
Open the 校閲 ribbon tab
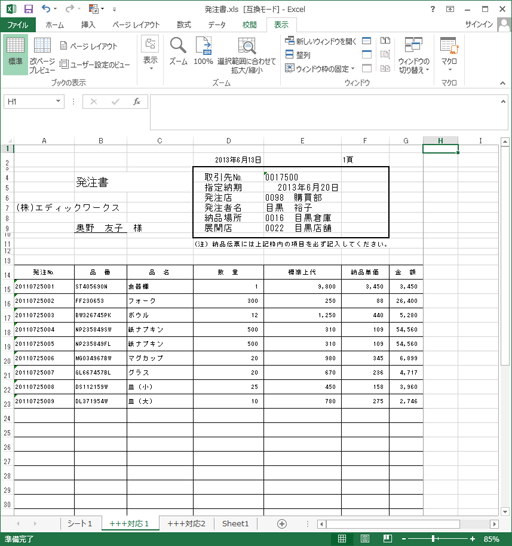[x=249, y=25]
